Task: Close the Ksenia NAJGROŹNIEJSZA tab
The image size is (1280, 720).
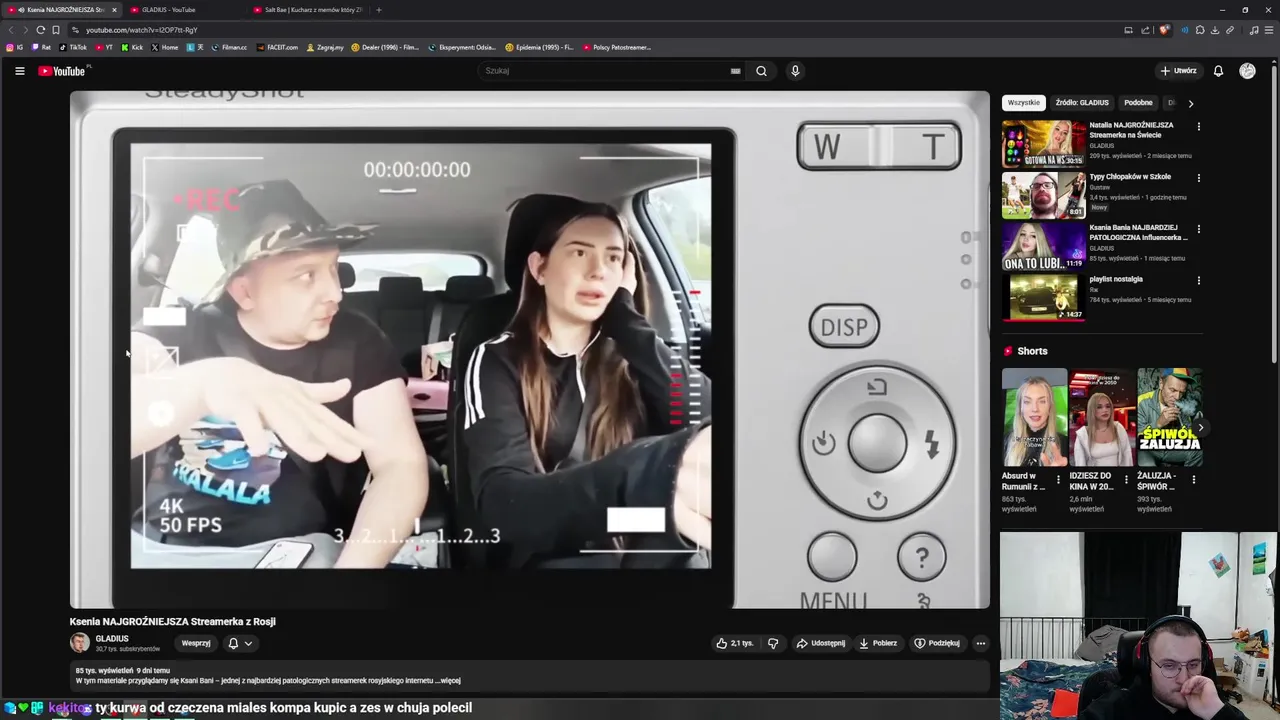Action: point(114,10)
